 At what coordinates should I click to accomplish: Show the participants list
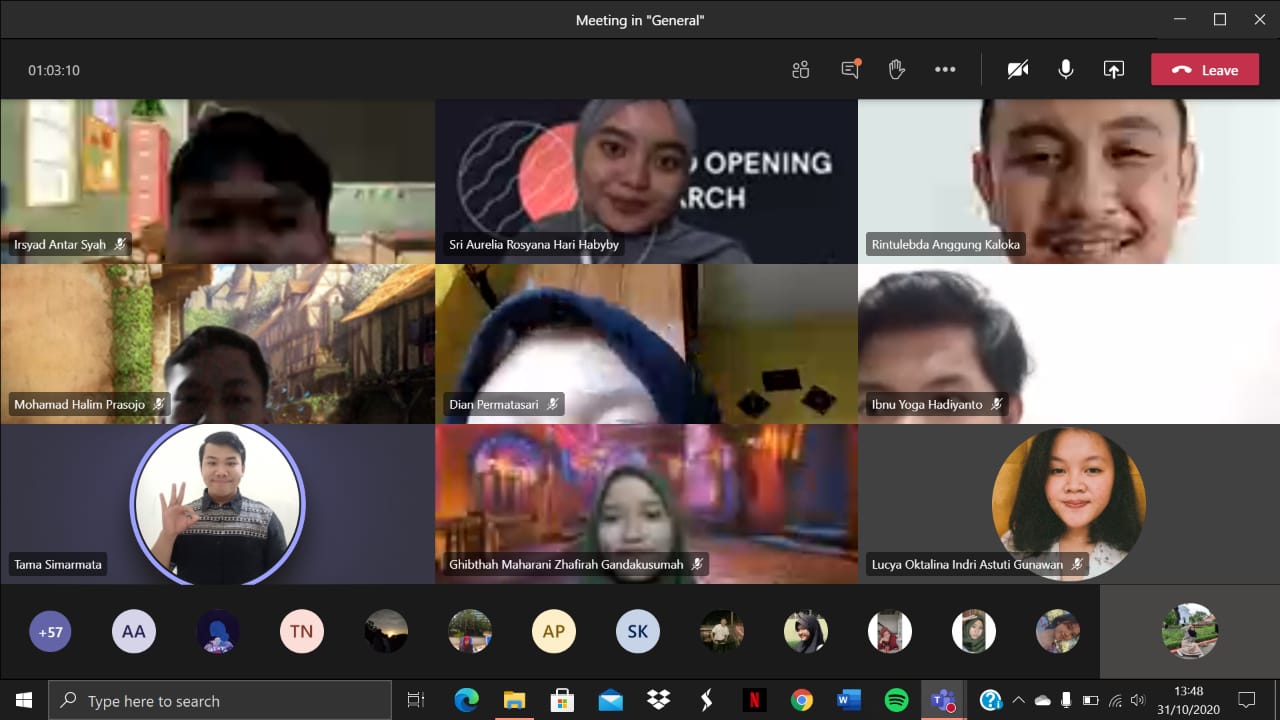tap(800, 69)
